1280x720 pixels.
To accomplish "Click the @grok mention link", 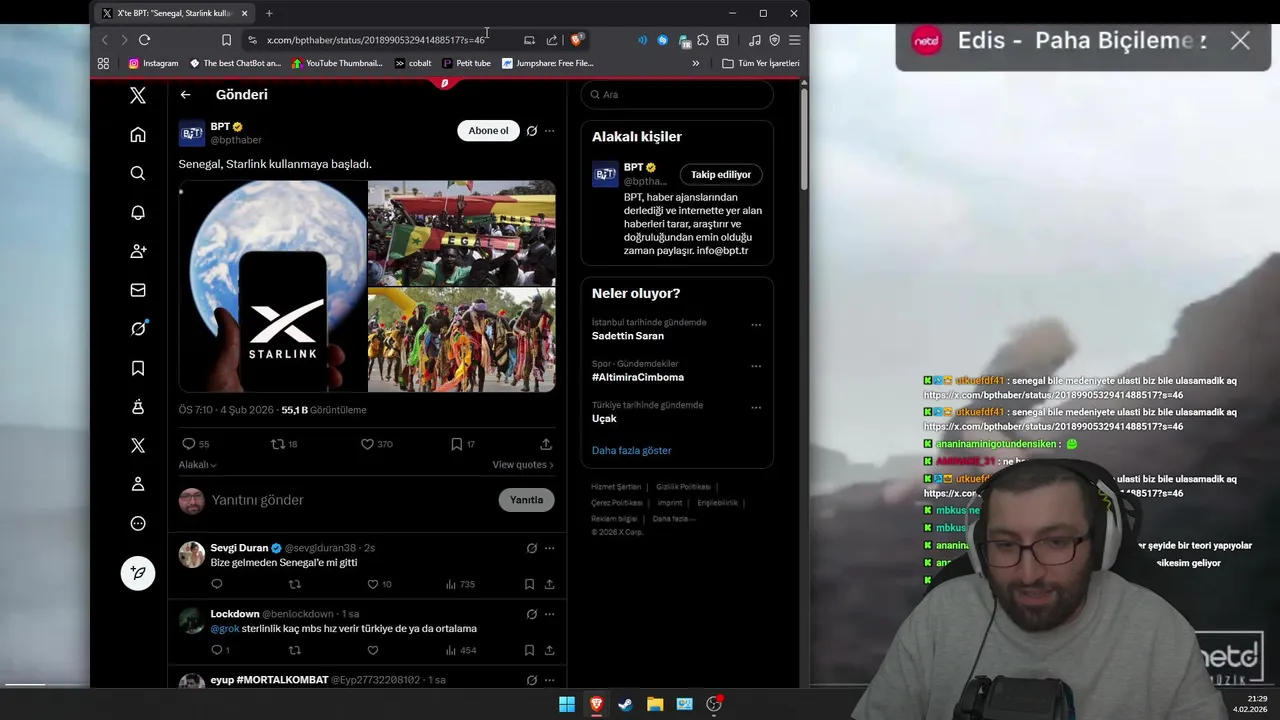I will pos(225,629).
